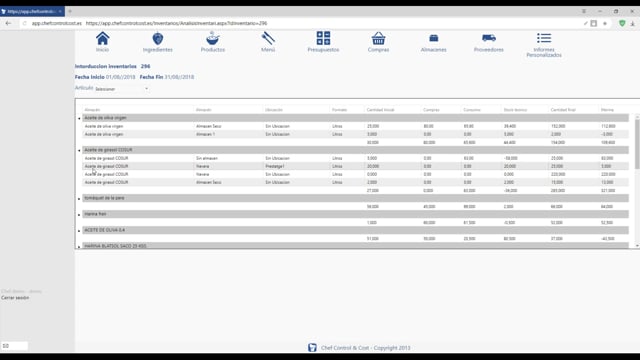Click the Proveedores menu label

click(489, 49)
